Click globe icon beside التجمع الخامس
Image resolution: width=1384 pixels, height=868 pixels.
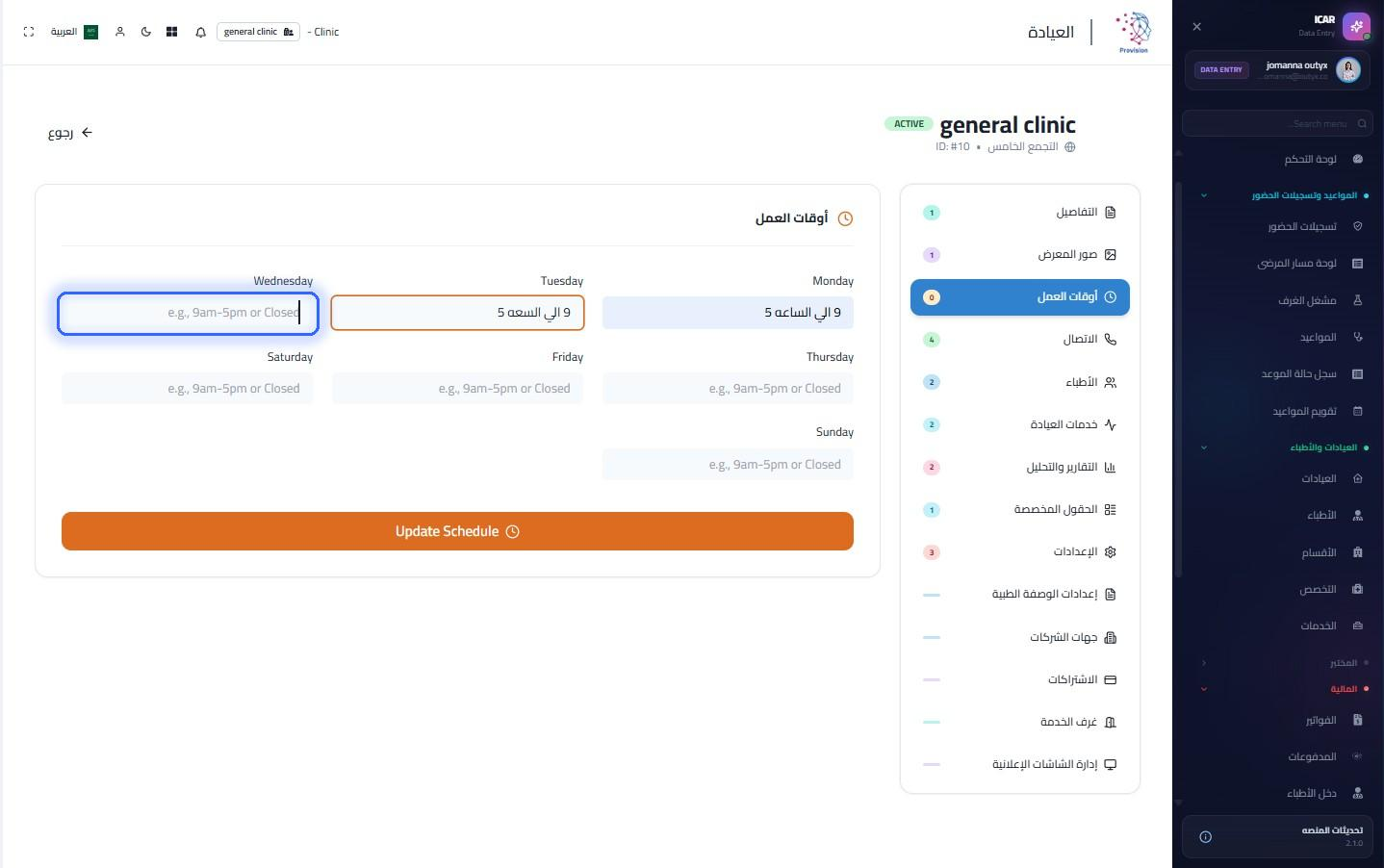click(1070, 147)
